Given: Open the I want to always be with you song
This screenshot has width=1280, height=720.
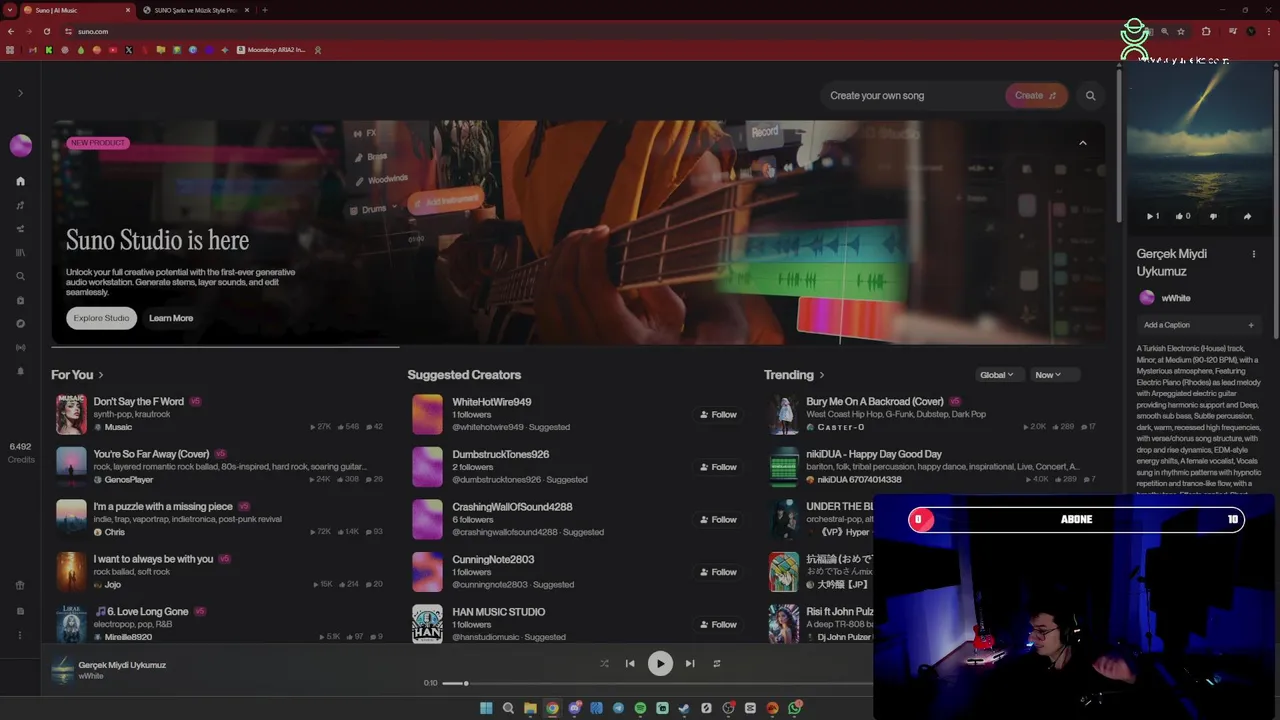Looking at the screenshot, I should 153,559.
